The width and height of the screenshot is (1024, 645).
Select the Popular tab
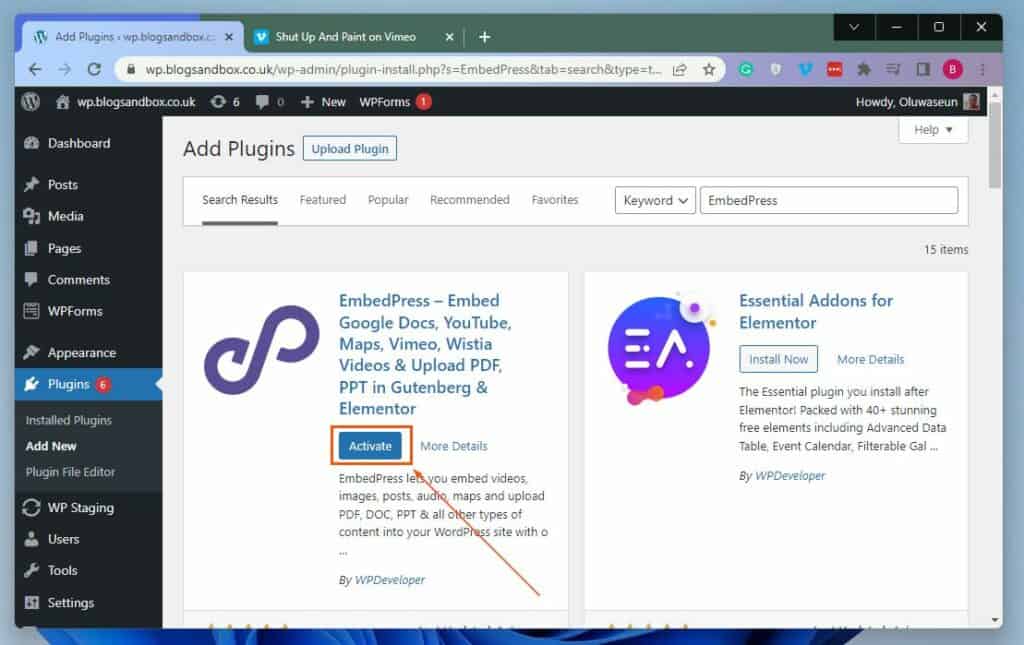388,200
